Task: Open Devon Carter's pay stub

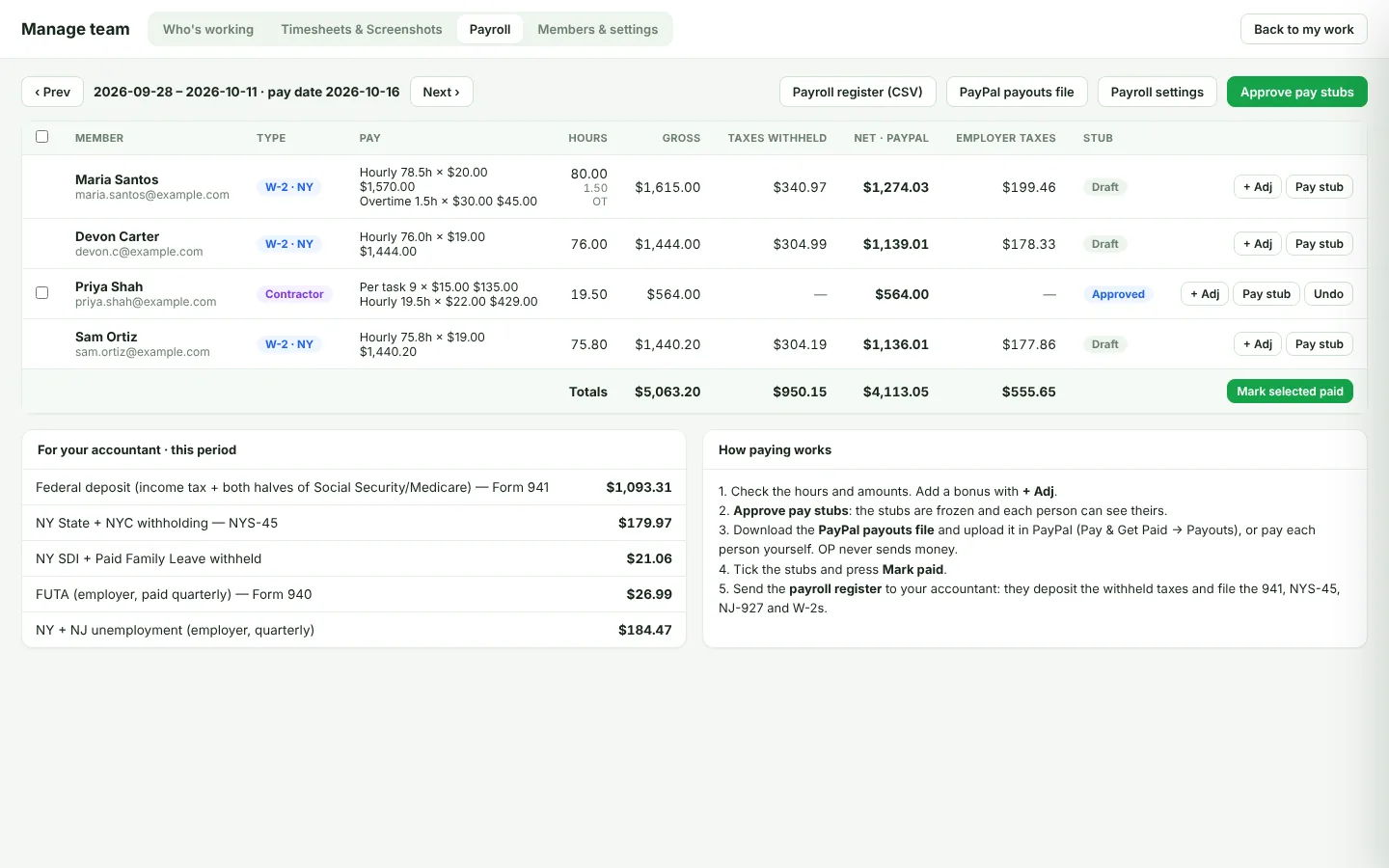Action: (x=1320, y=244)
